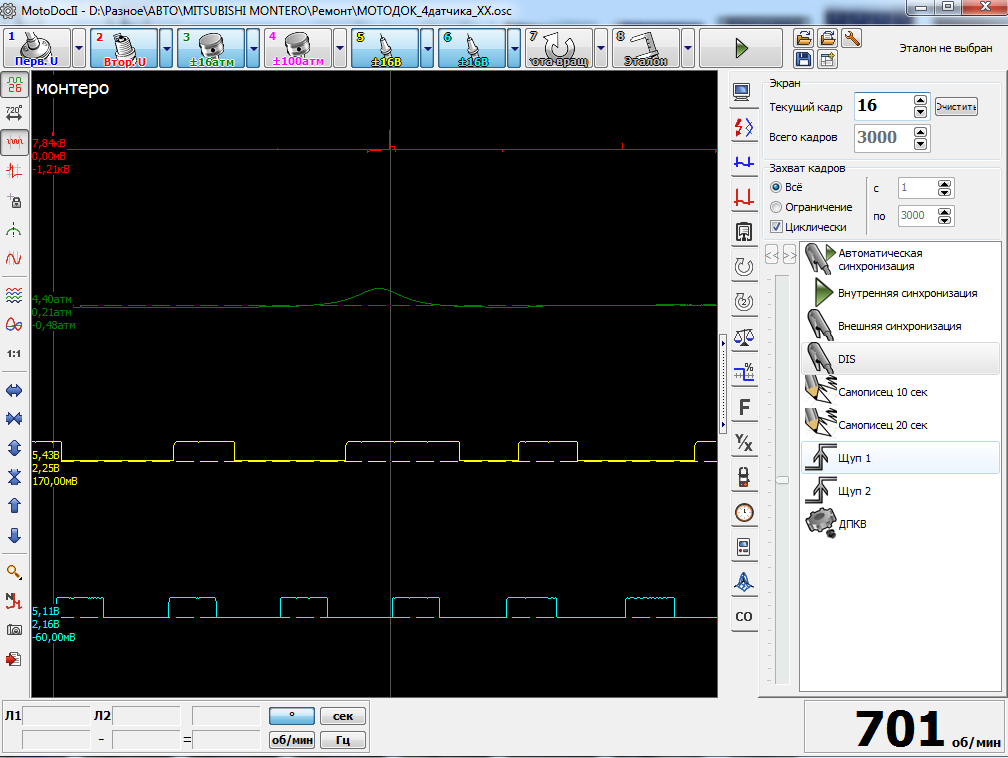This screenshot has width=1008, height=758.
Task: Click the wrench settings icon
Action: 852,38
